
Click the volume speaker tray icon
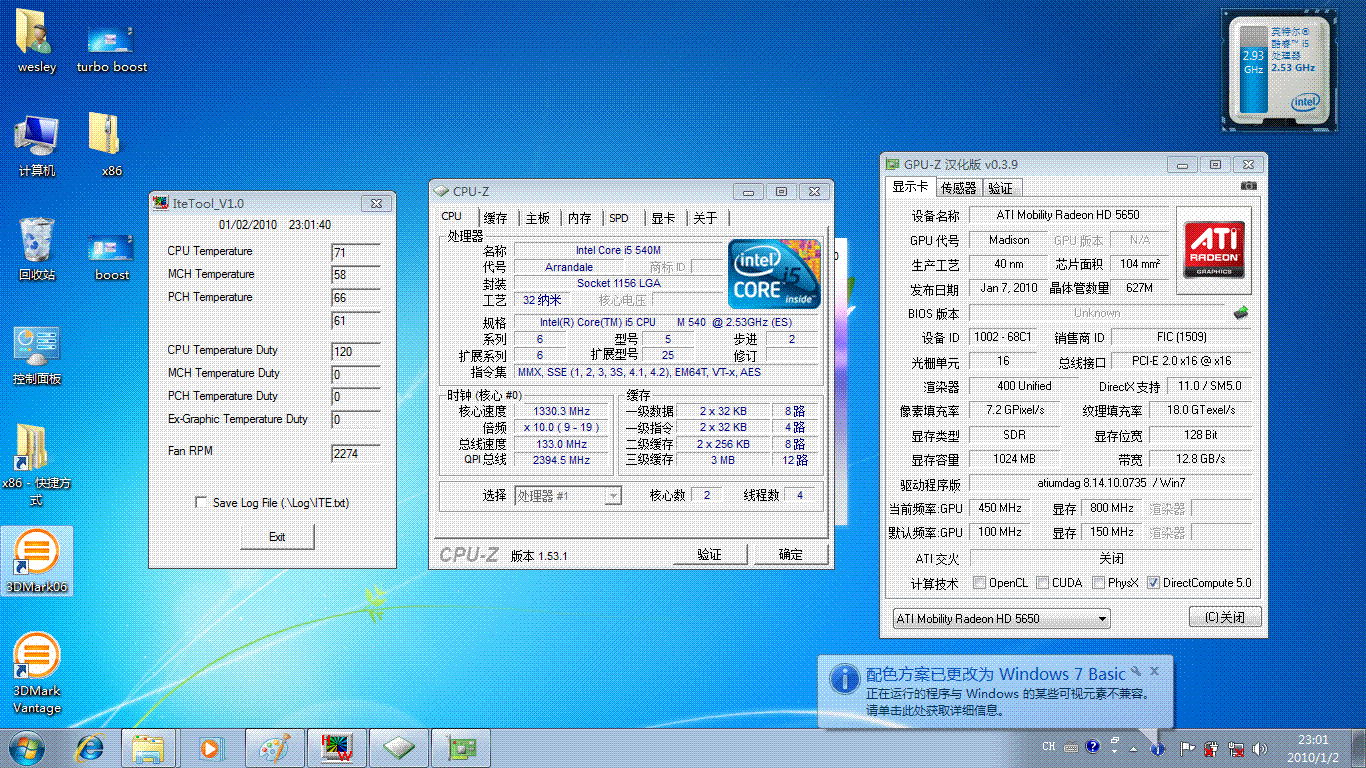[x=1261, y=747]
